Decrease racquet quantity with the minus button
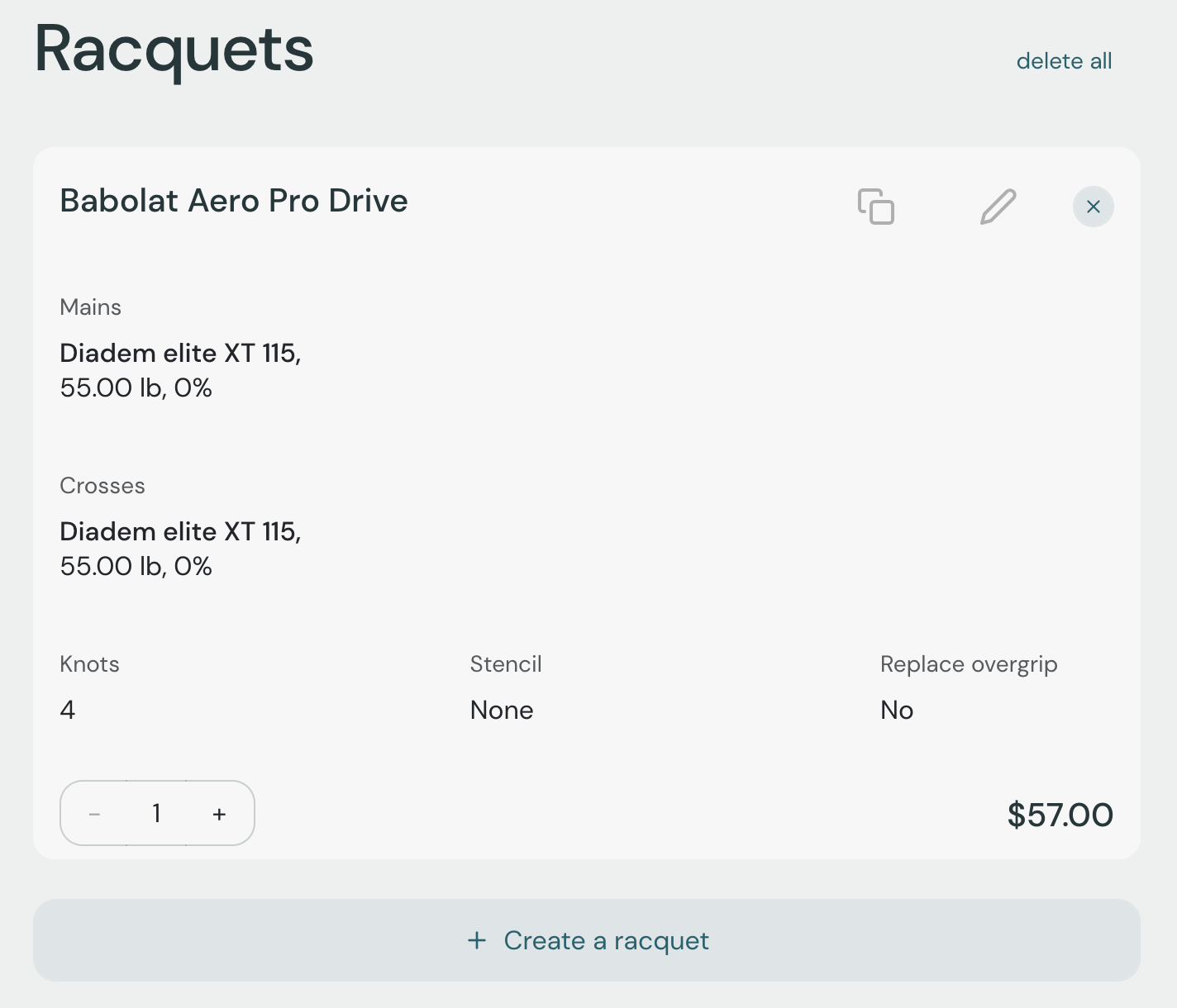Viewport: 1177px width, 1008px height. click(94, 814)
